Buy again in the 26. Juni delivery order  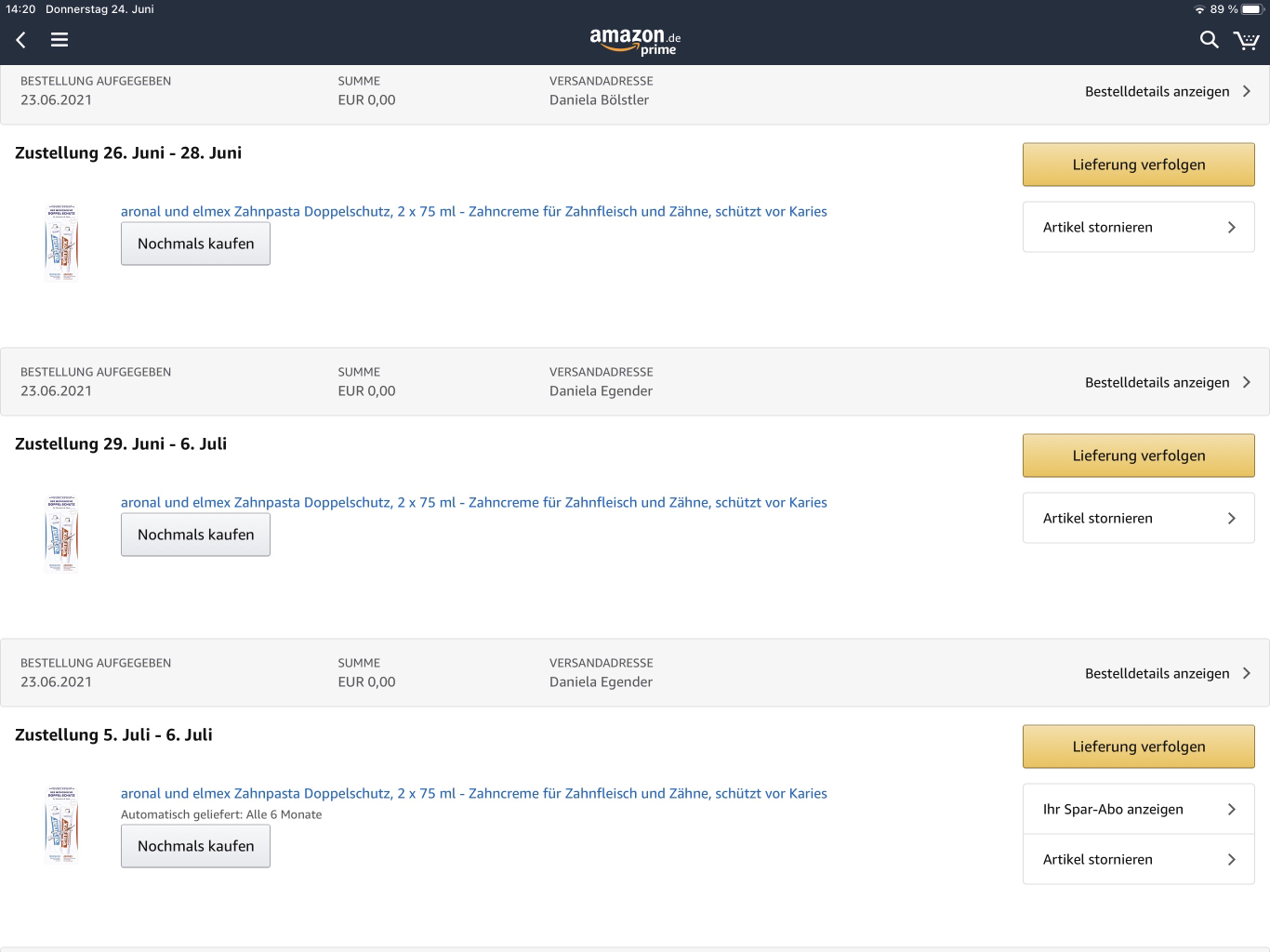coord(195,244)
